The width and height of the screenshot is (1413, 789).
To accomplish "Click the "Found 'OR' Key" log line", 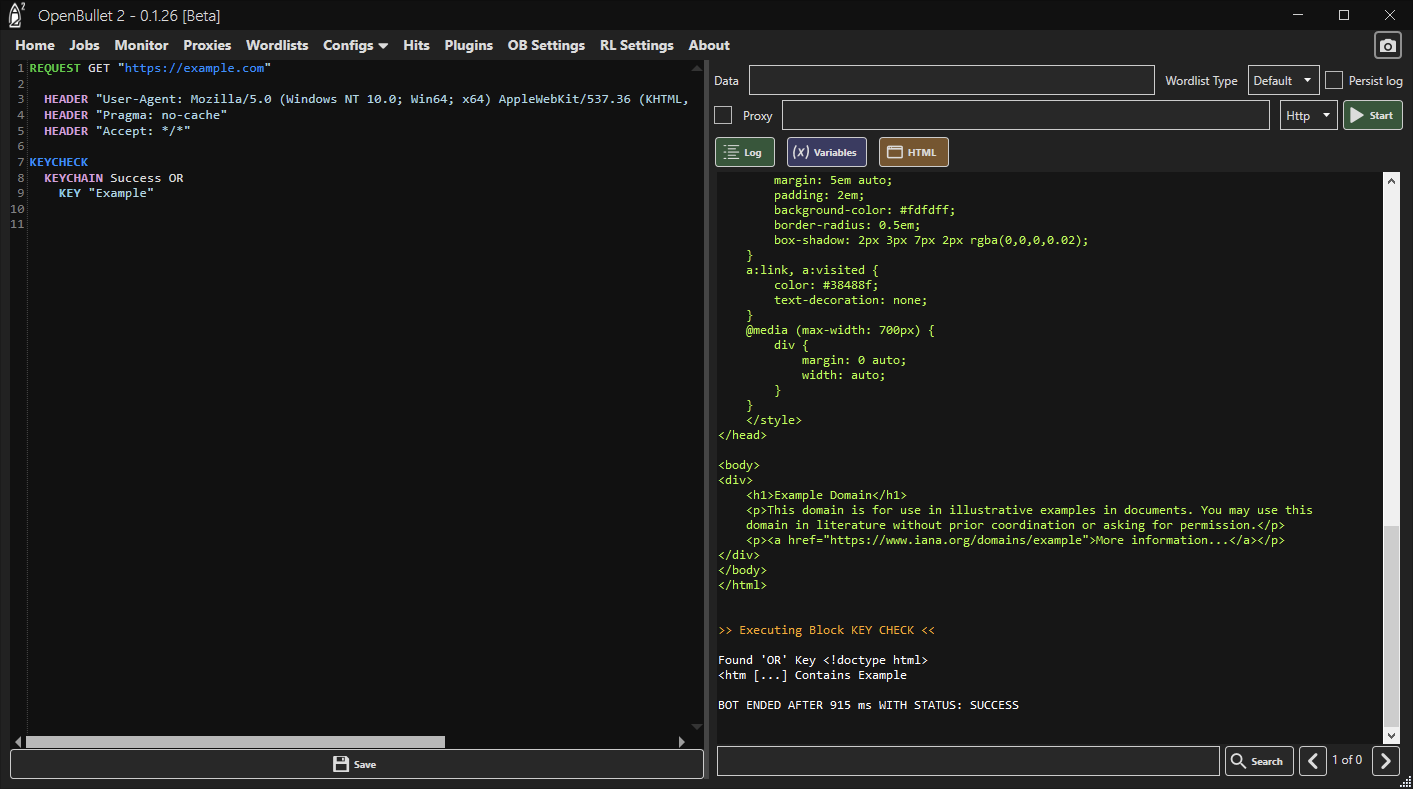I will 823,660.
